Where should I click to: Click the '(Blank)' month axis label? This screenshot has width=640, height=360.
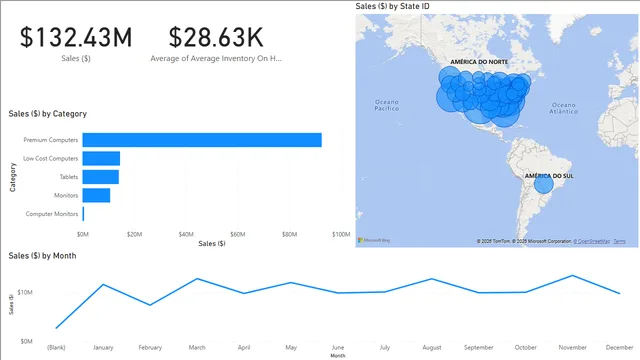click(56, 347)
